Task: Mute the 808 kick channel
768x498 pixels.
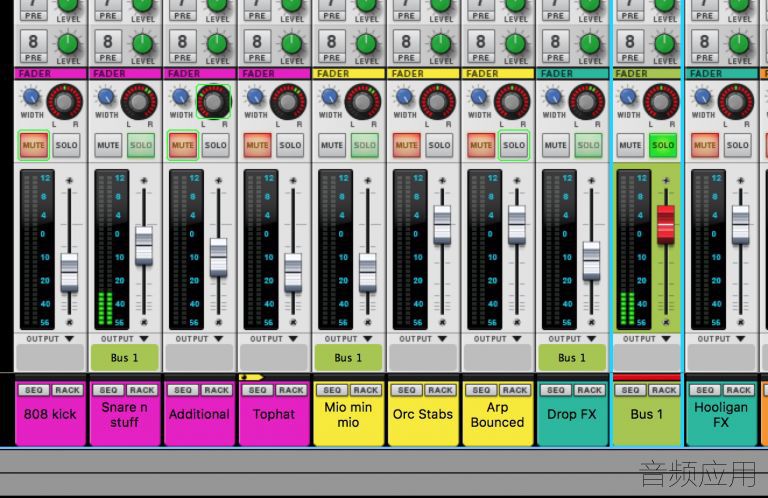Action: [x=34, y=145]
